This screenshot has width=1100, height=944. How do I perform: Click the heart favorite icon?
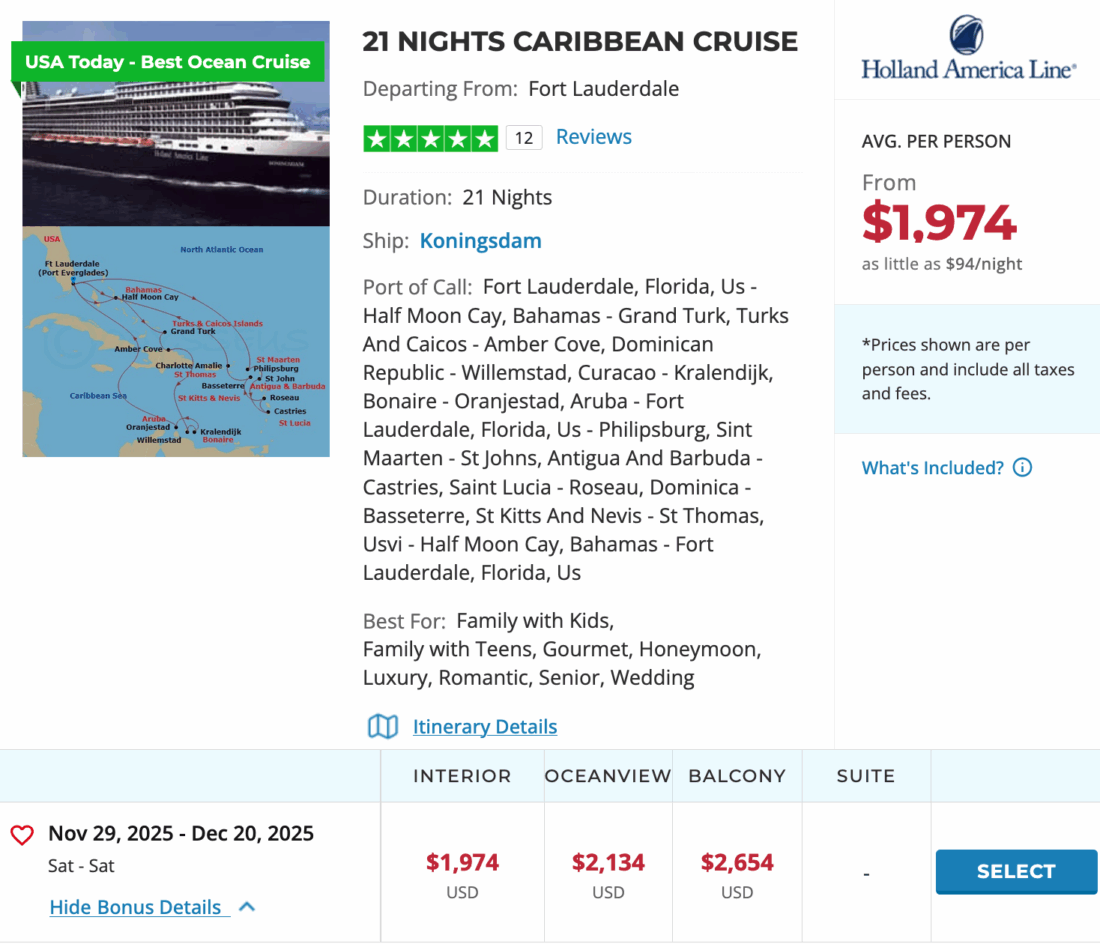[x=22, y=835]
